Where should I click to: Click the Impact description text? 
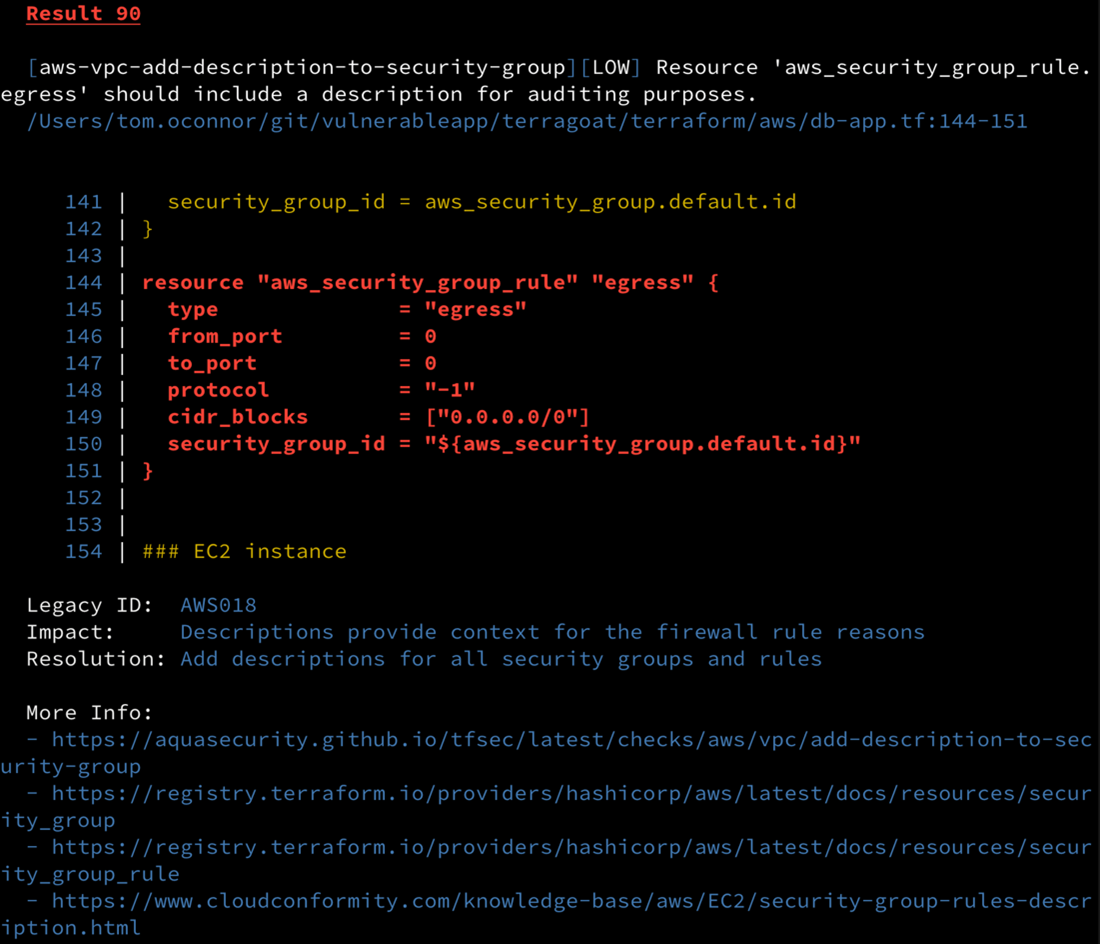(x=552, y=632)
